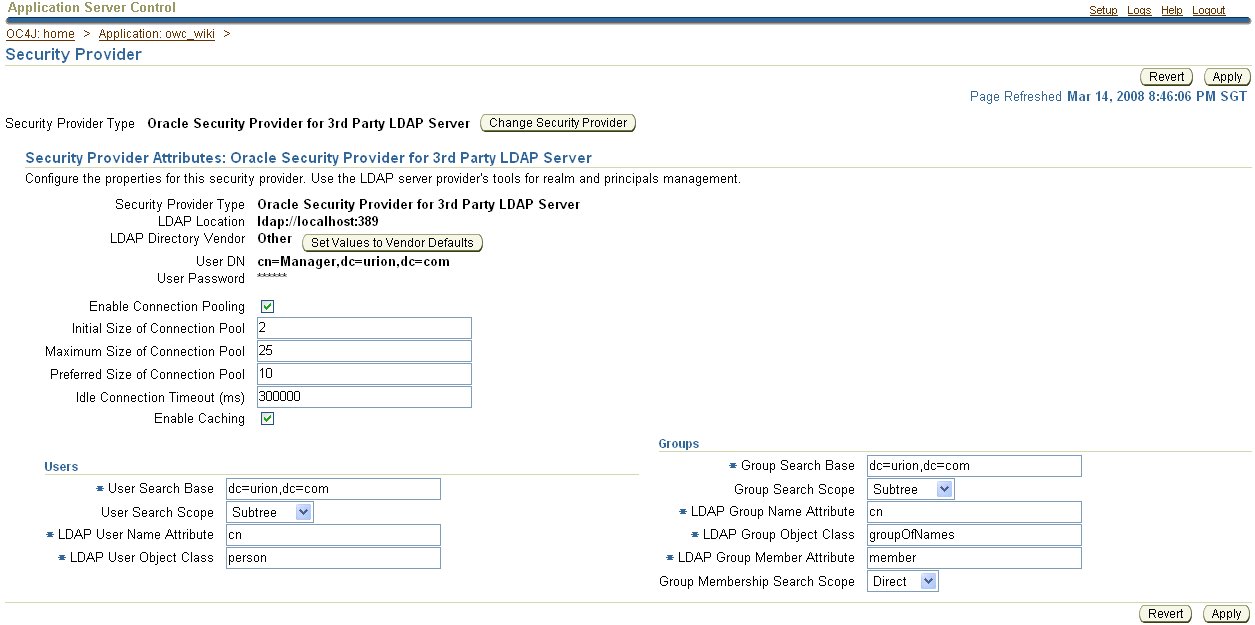This screenshot has width=1255, height=625.
Task: Click the "Application Server Control" title text
Action: click(x=91, y=7)
